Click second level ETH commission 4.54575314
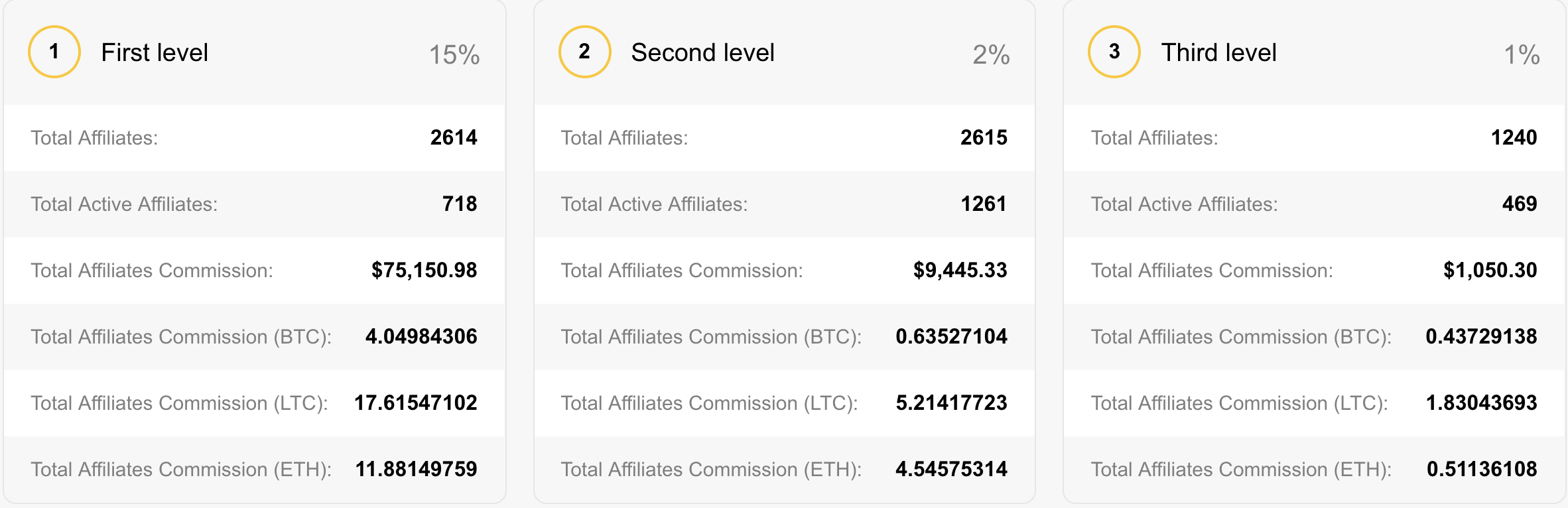1568x508 pixels. (951, 469)
